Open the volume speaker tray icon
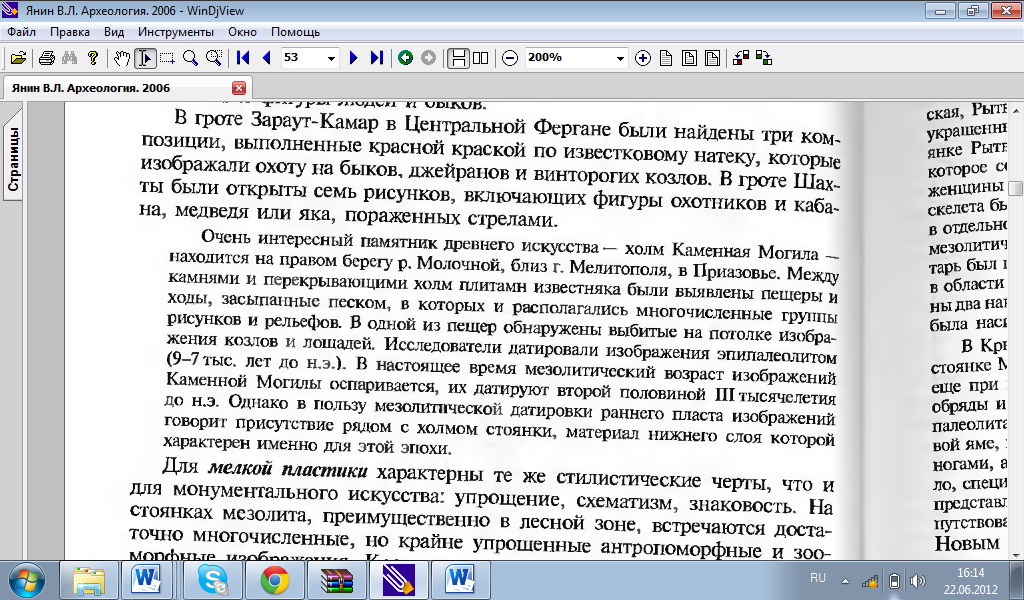The image size is (1024, 600). (918, 580)
